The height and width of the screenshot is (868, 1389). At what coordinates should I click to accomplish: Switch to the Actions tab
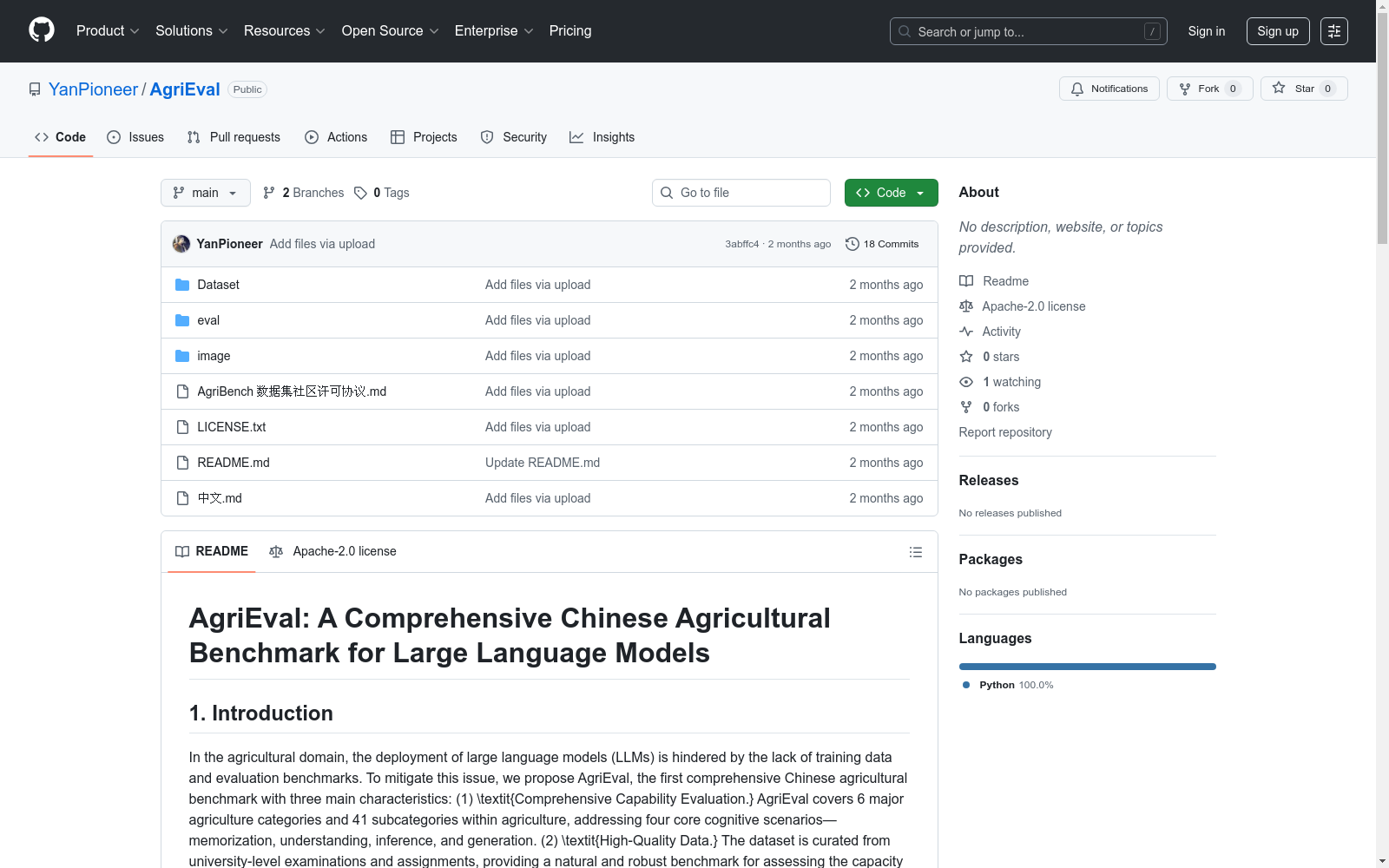tap(336, 137)
